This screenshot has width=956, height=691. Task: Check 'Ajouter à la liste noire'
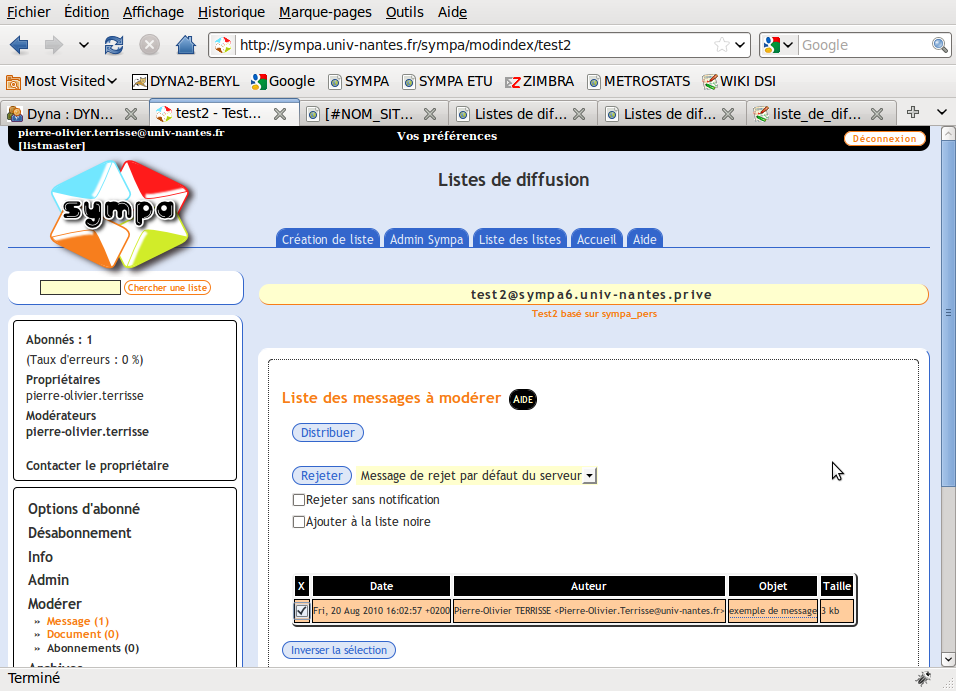[299, 522]
